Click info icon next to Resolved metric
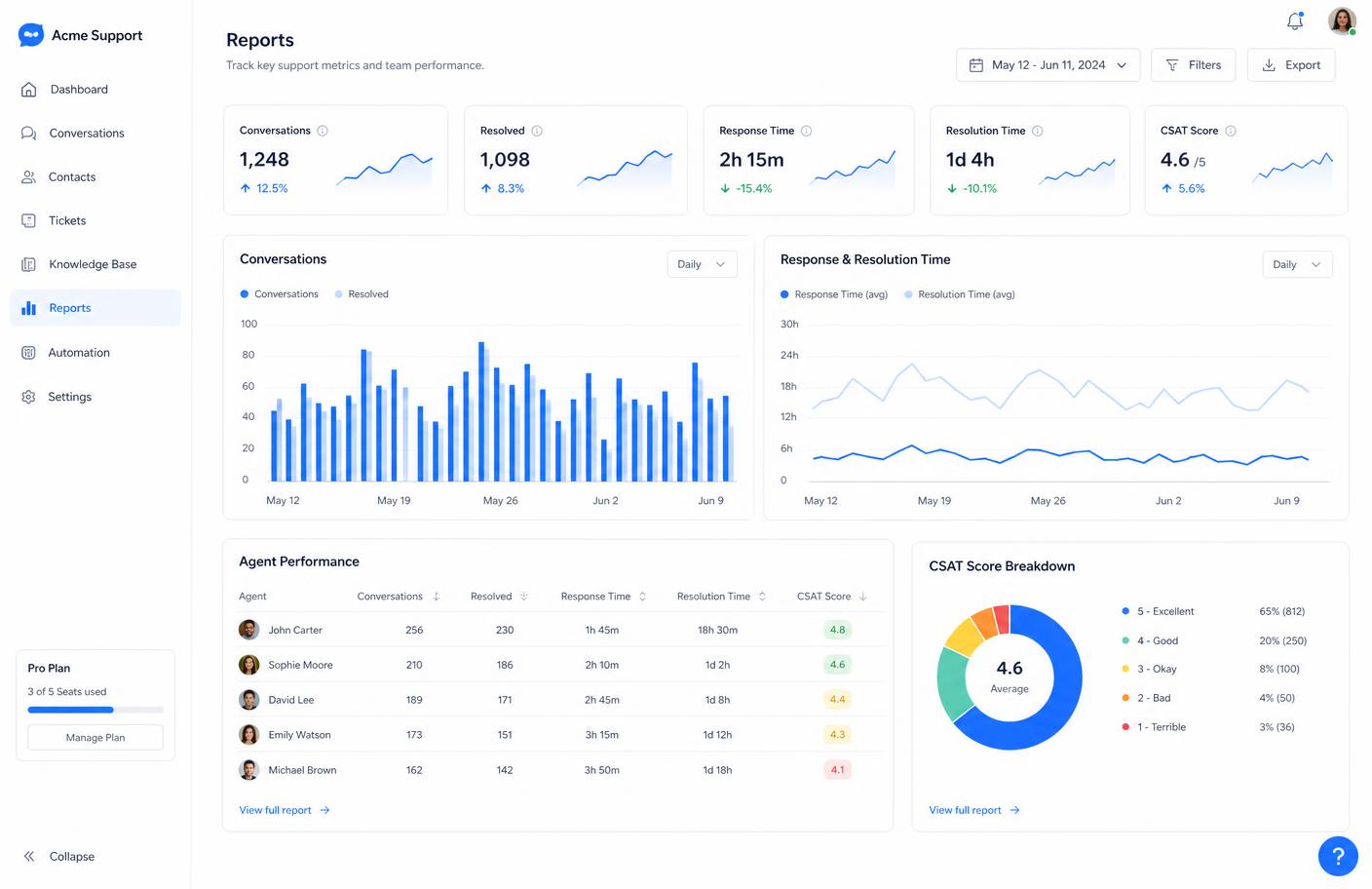Viewport: 1372px width, 889px height. pyautogui.click(x=537, y=131)
